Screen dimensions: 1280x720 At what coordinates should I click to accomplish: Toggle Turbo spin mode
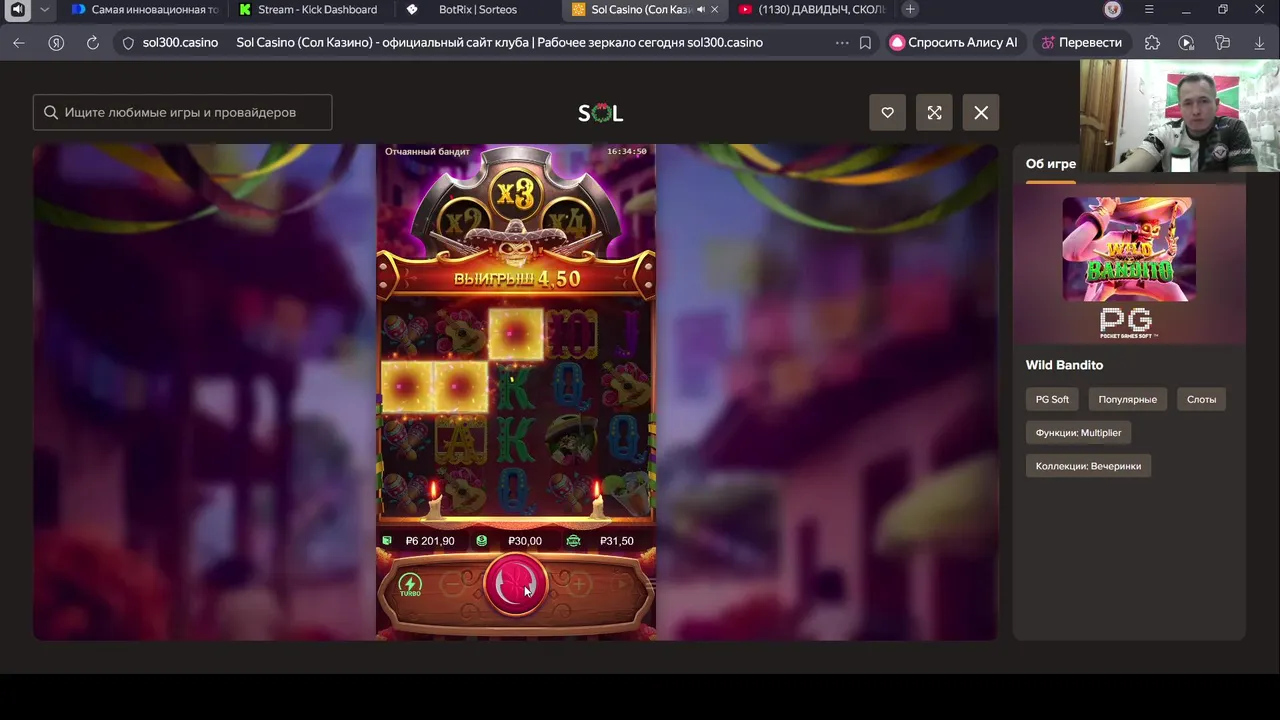pos(410,585)
